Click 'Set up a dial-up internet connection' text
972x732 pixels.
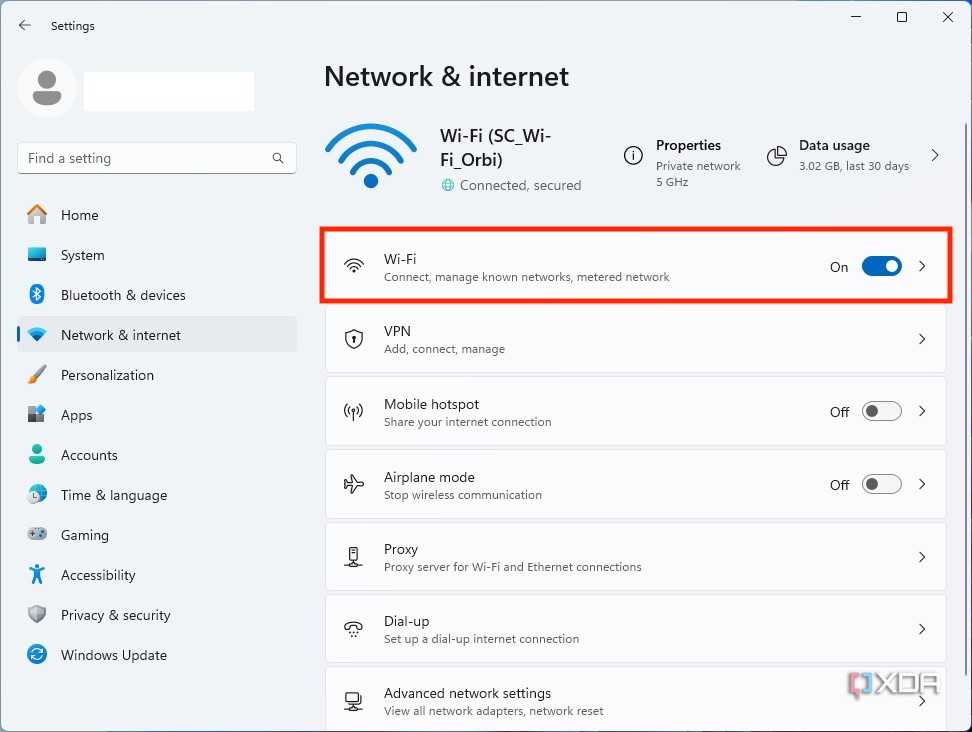pos(481,639)
